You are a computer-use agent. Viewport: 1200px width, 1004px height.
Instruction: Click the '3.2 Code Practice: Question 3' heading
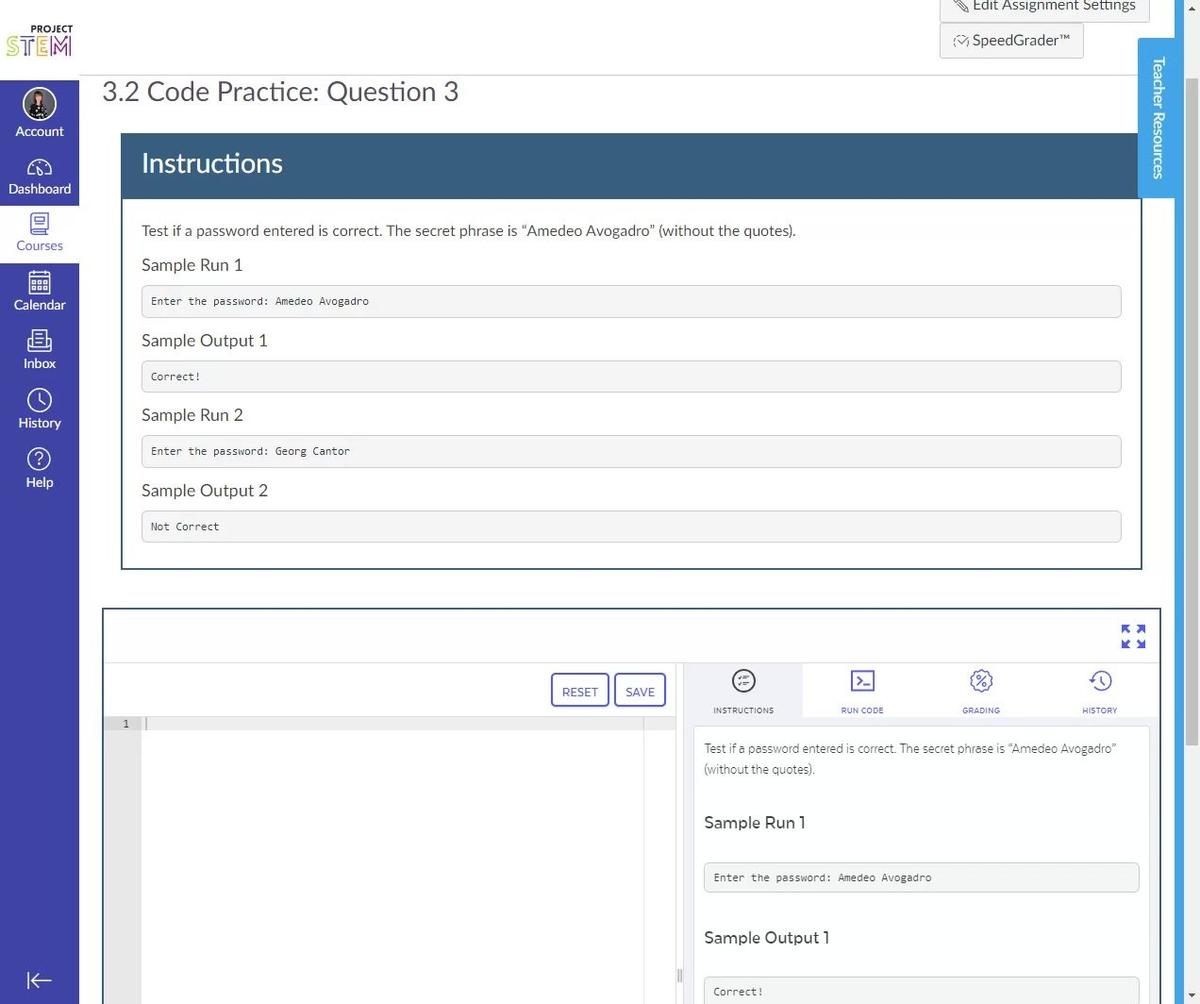280,92
